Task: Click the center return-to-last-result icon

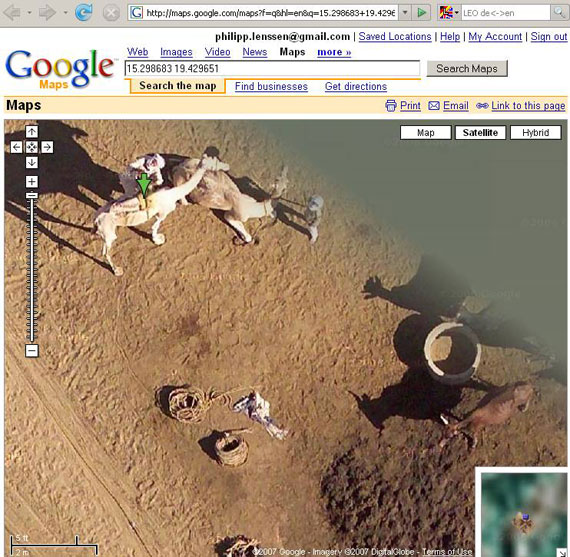Action: (32, 147)
